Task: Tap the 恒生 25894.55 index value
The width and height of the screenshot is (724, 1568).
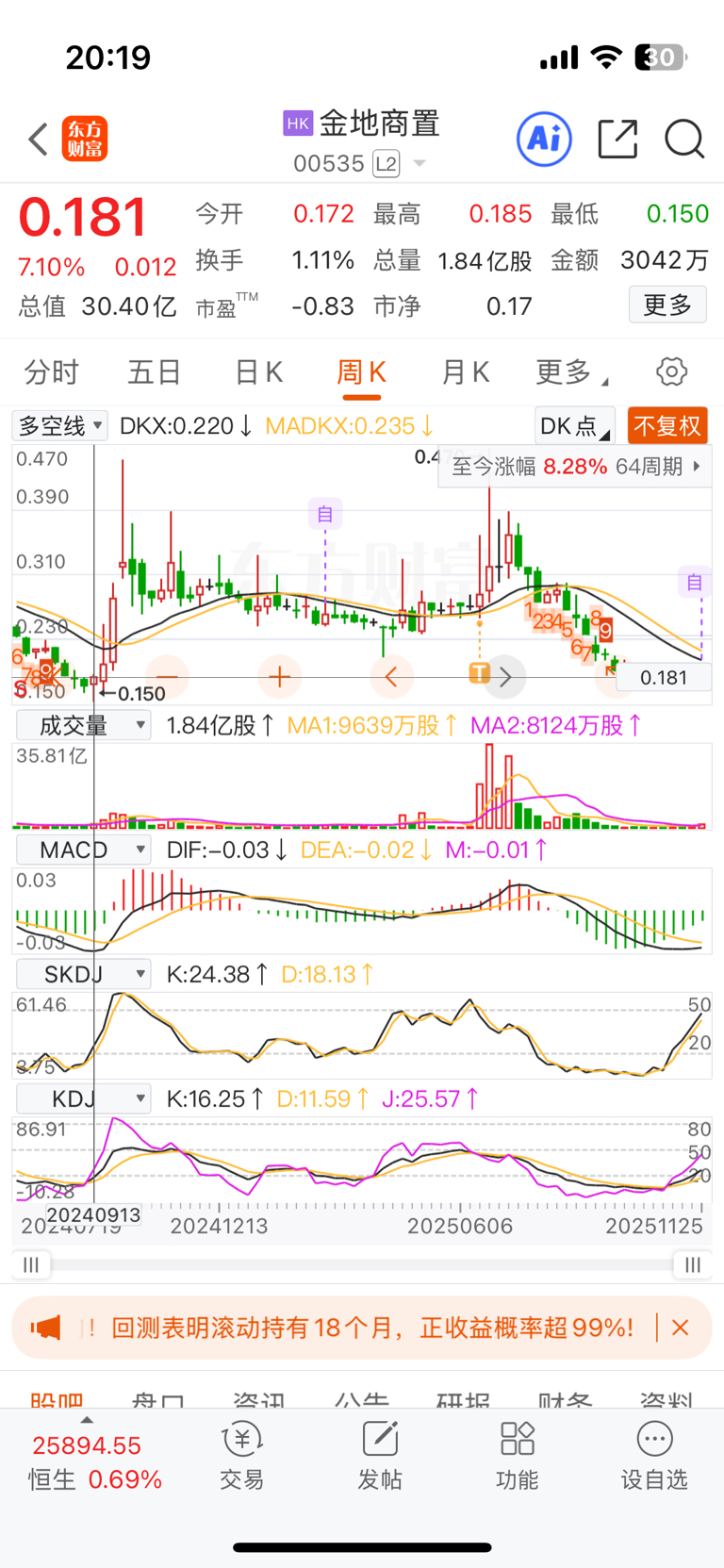Action: point(87,1445)
